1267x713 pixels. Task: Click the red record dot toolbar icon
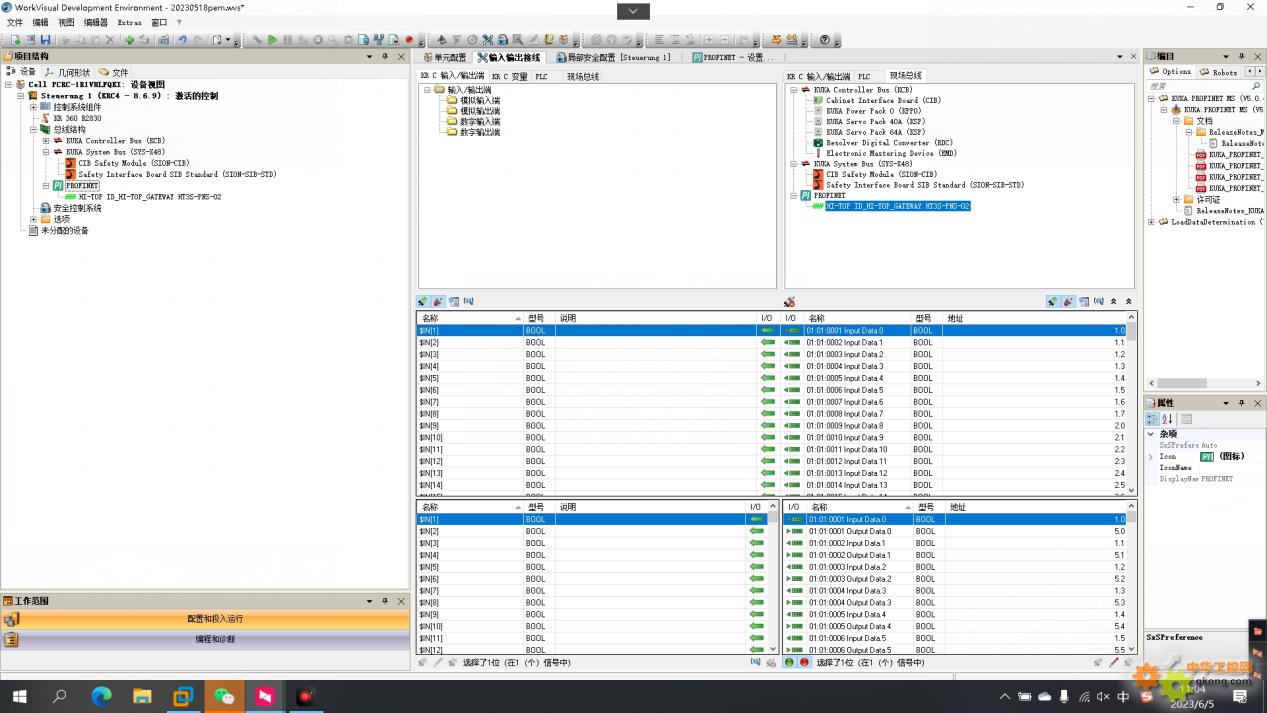[409, 40]
